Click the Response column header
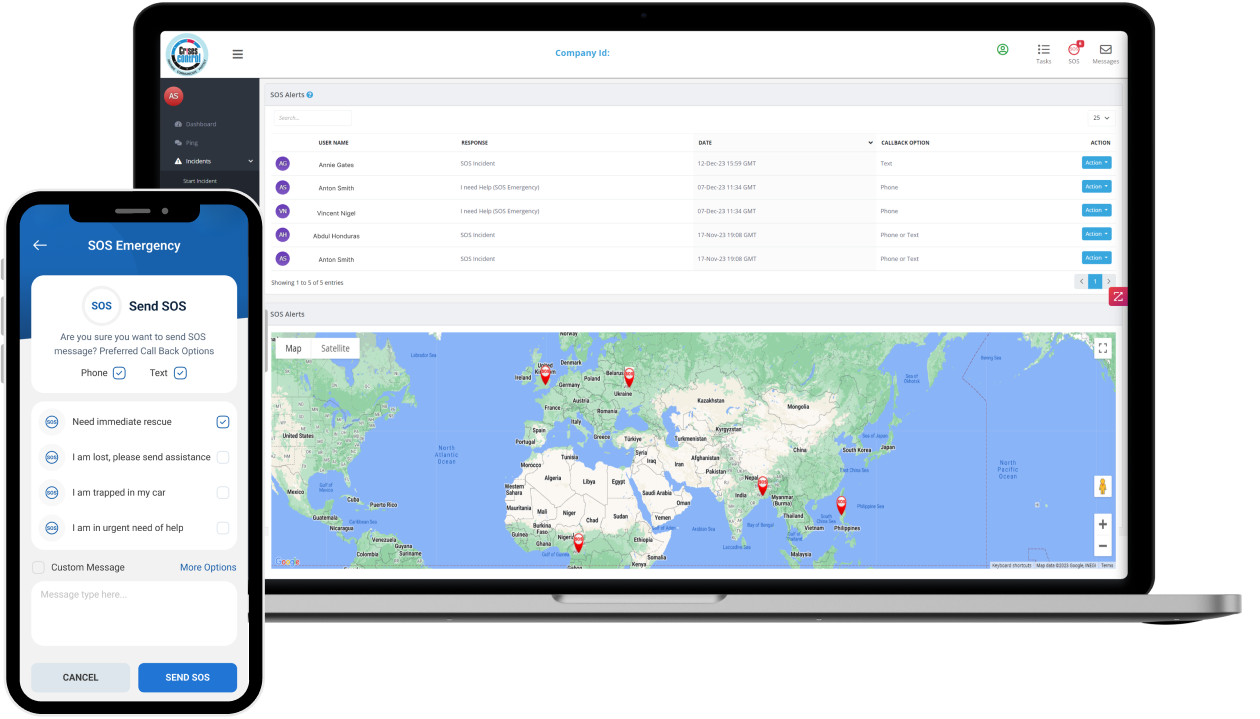 pos(474,143)
